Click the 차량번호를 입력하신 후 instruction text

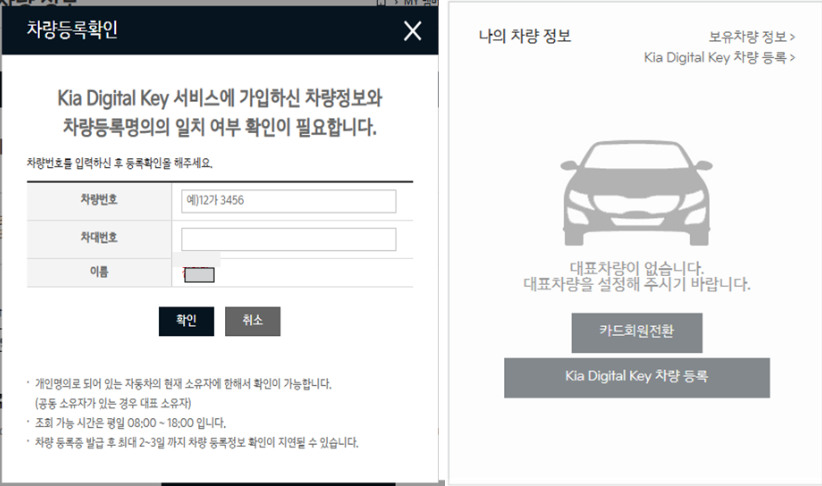coord(120,163)
